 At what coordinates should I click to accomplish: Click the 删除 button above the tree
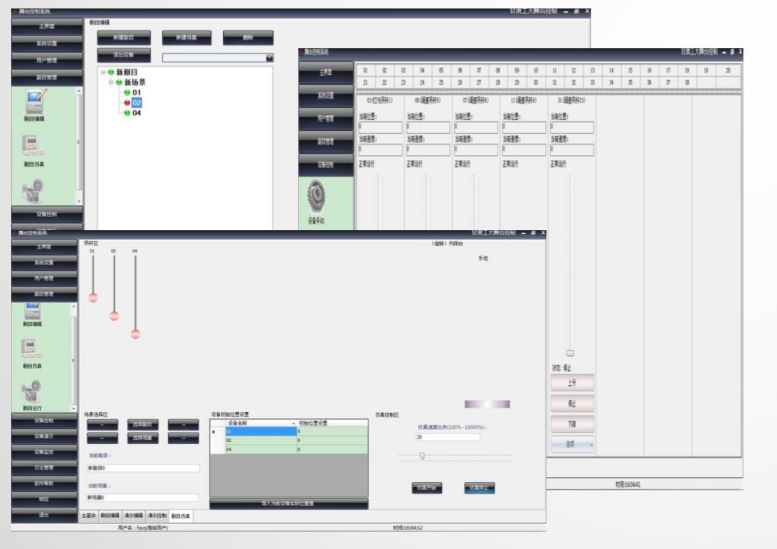pos(247,37)
